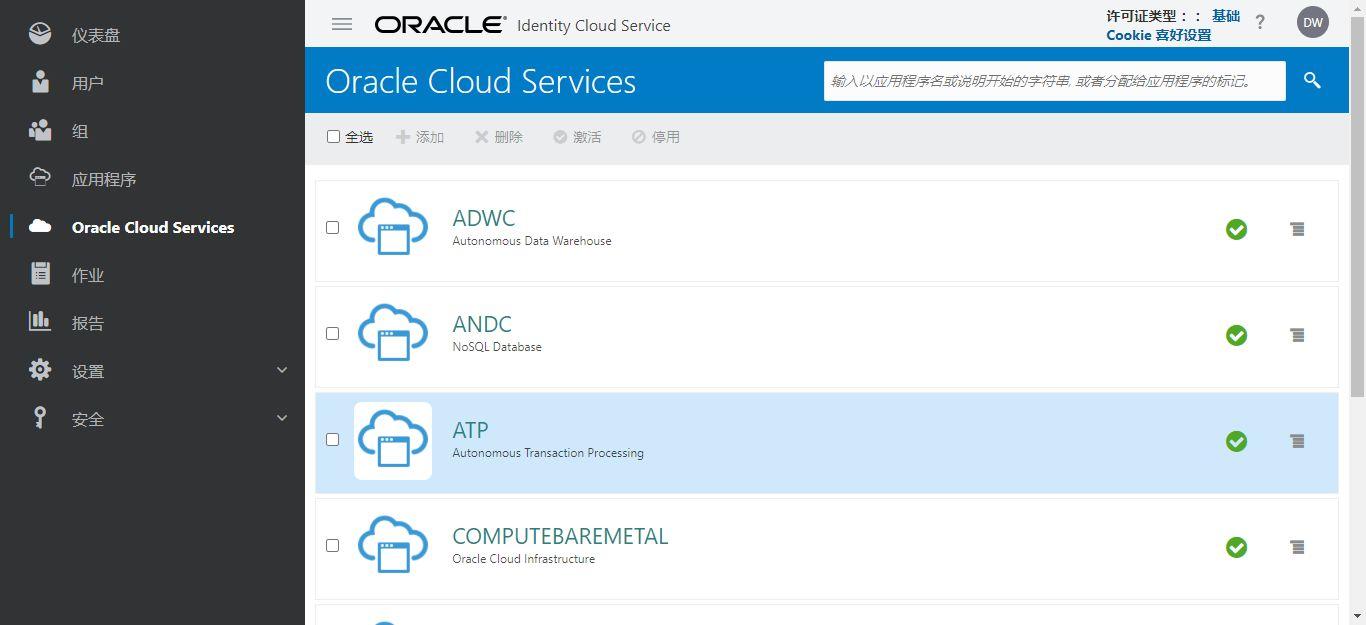This screenshot has width=1366, height=625.
Task: Open the 基础 license type link
Action: (1226, 16)
